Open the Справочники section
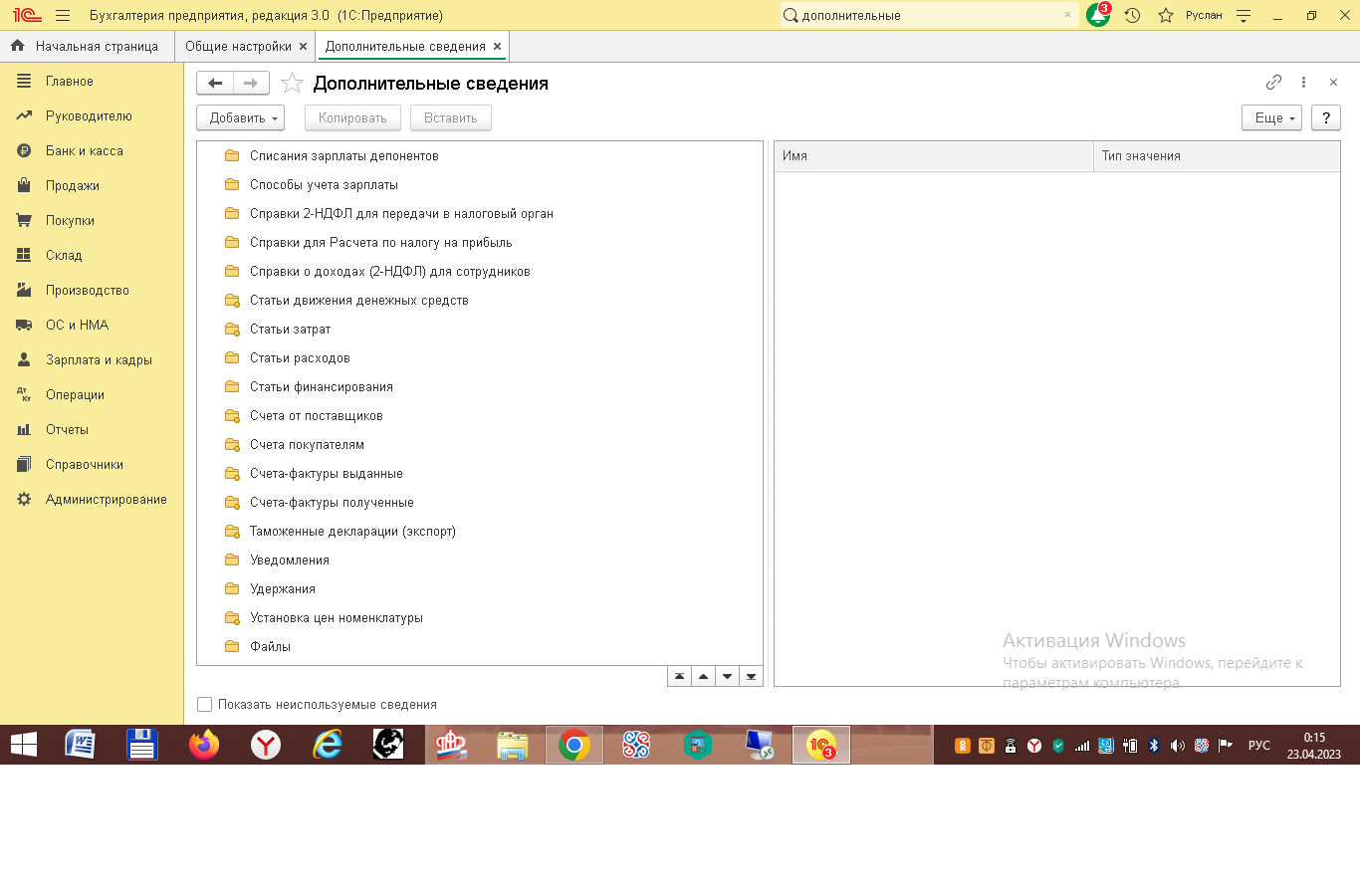This screenshot has width=1360, height=896. (85, 464)
